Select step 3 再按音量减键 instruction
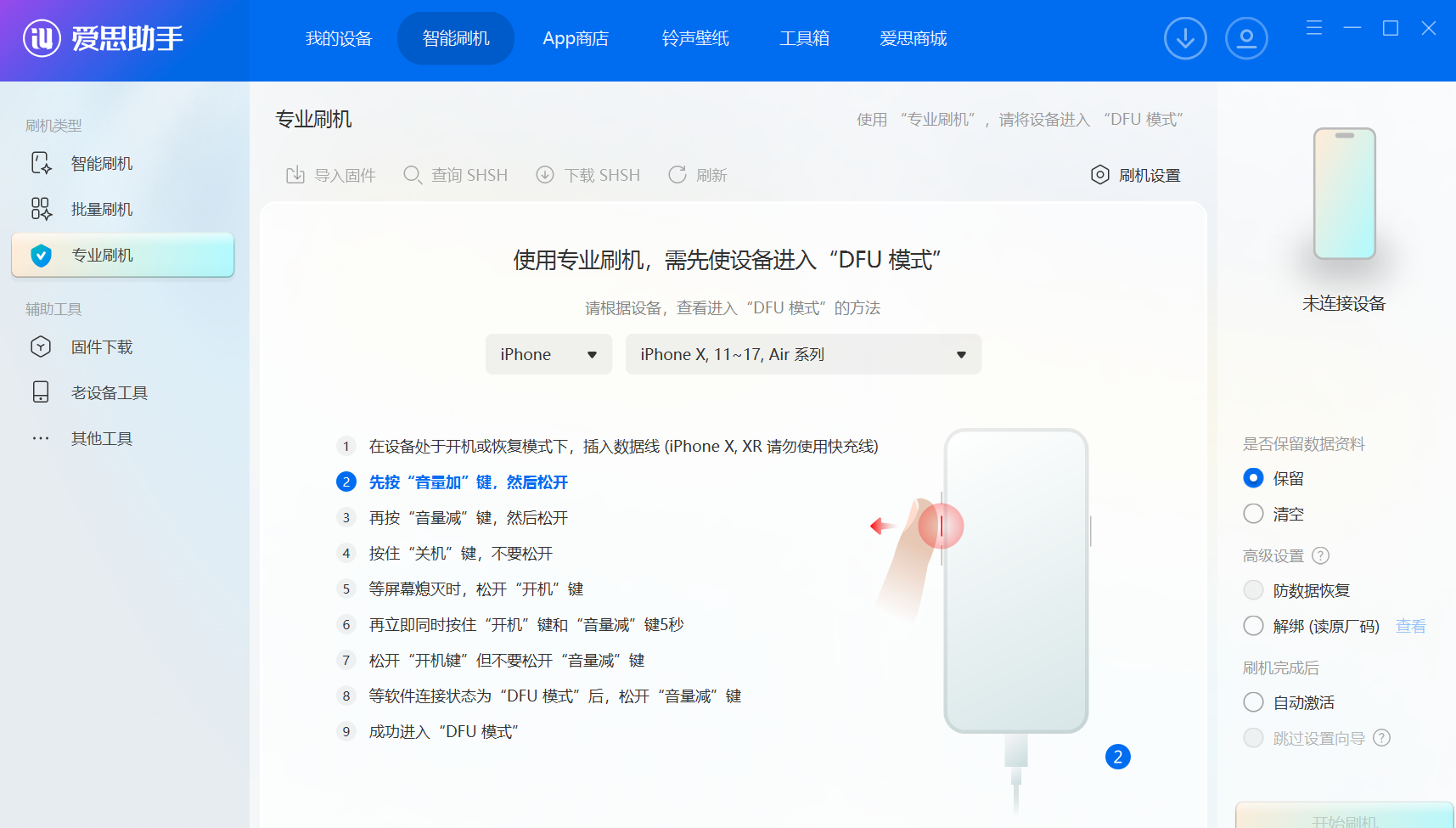Viewport: 1456px width, 828px height. [x=468, y=518]
